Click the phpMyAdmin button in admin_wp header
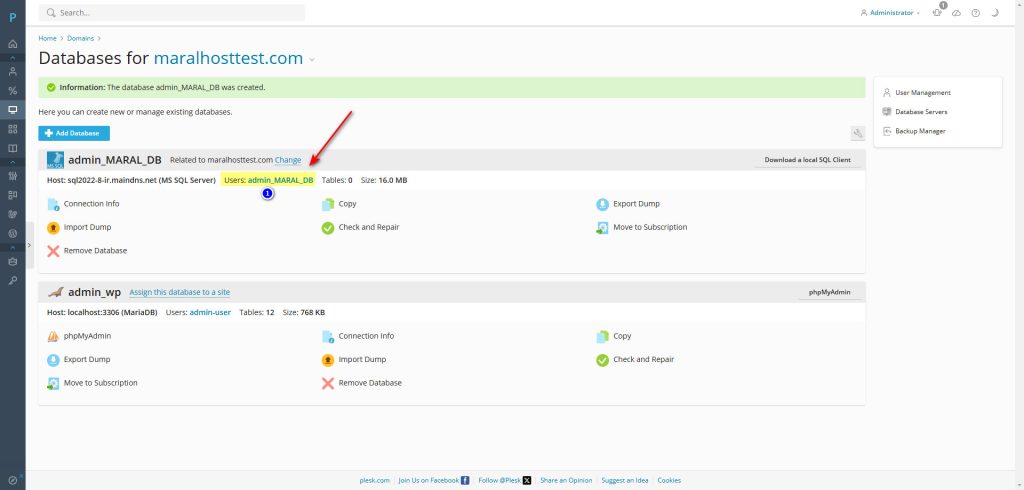1024x490 pixels. tap(829, 292)
